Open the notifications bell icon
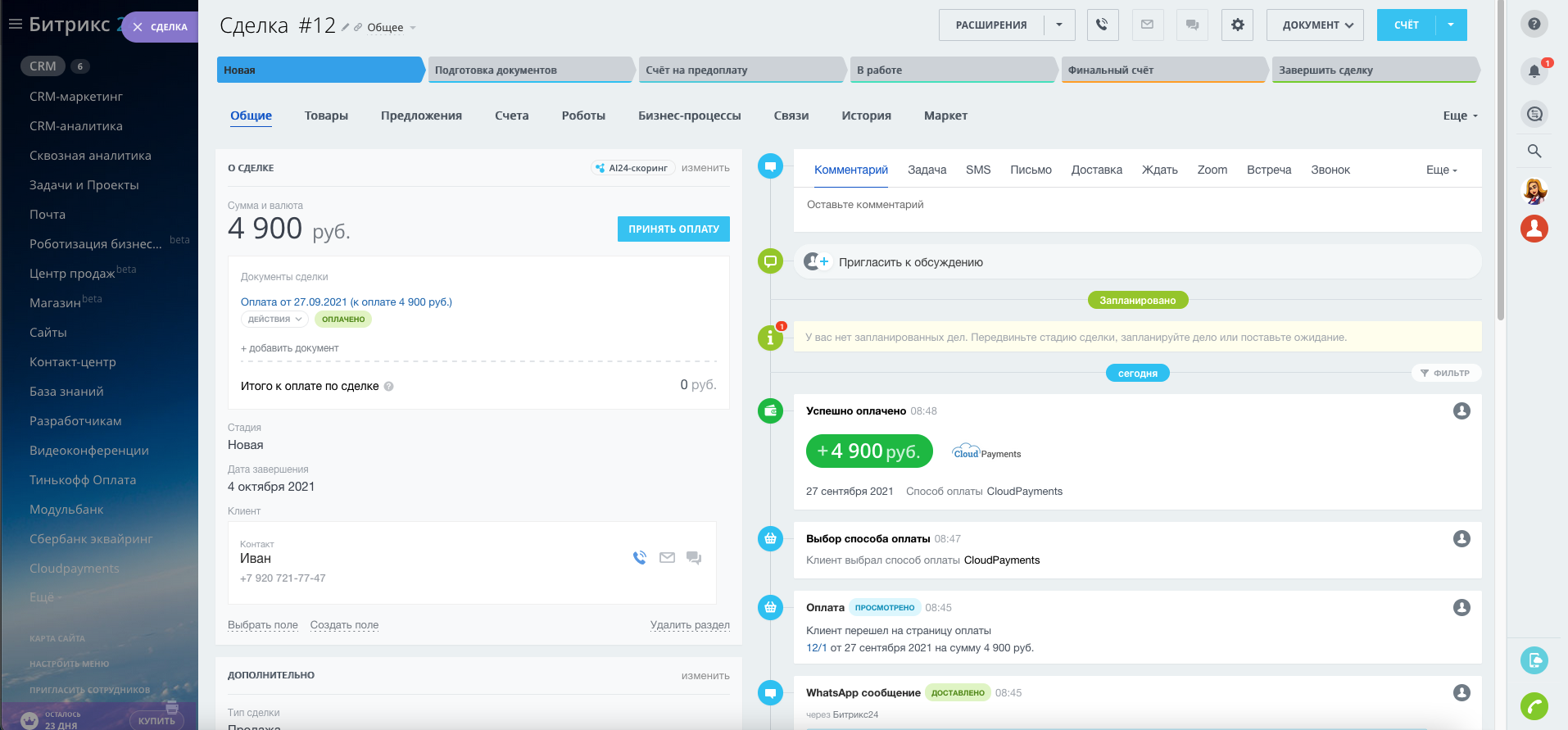1568x730 pixels. pyautogui.click(x=1534, y=70)
